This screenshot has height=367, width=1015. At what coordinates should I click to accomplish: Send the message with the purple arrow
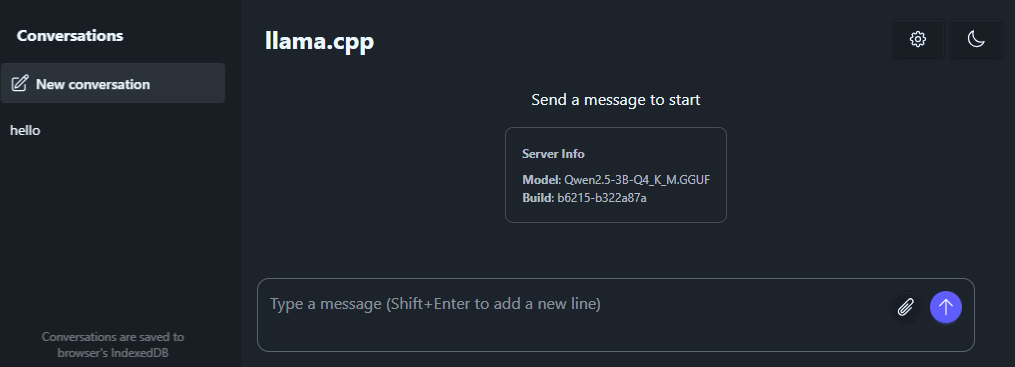tap(946, 307)
